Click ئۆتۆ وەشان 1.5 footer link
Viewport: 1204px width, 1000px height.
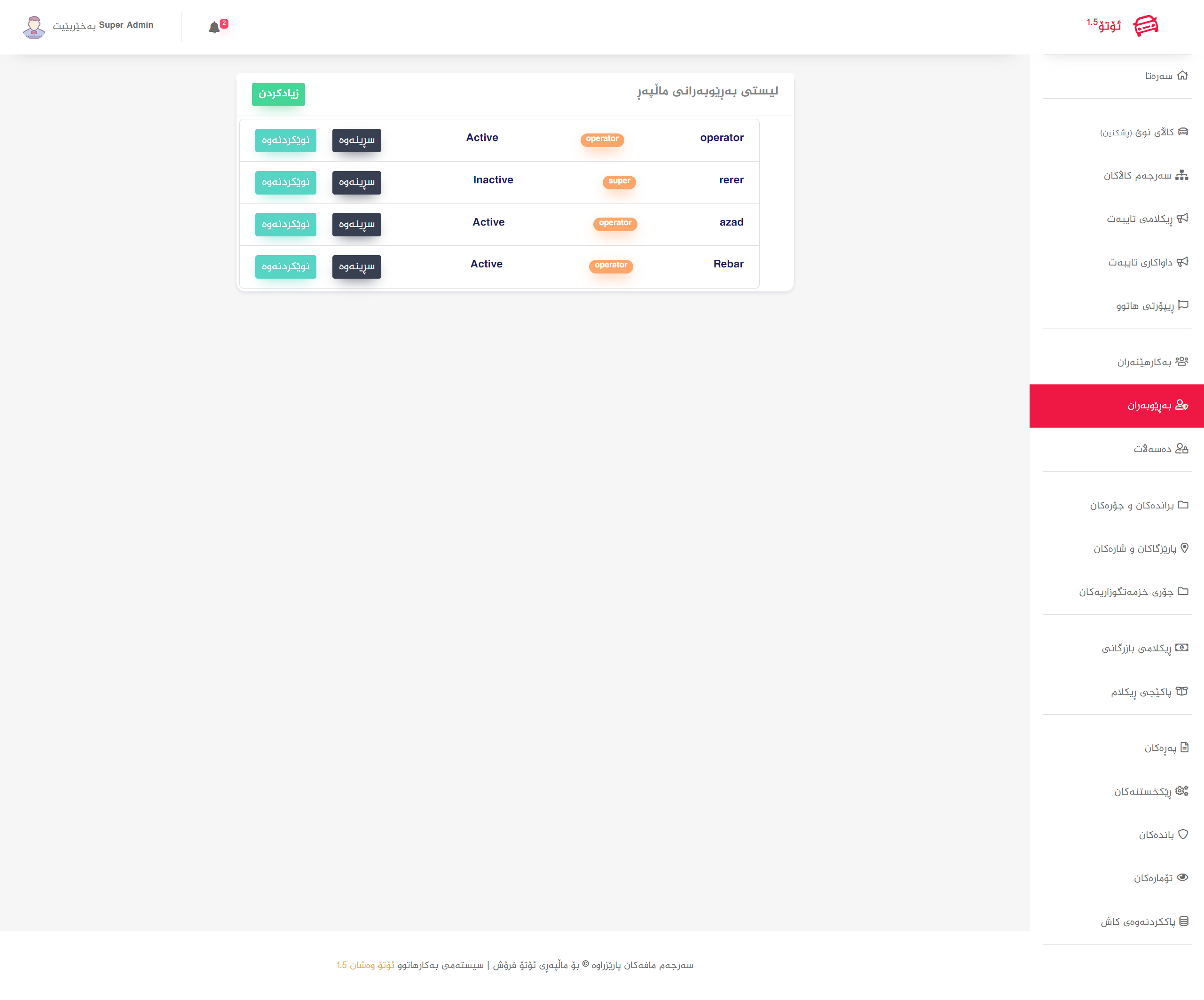(x=365, y=965)
